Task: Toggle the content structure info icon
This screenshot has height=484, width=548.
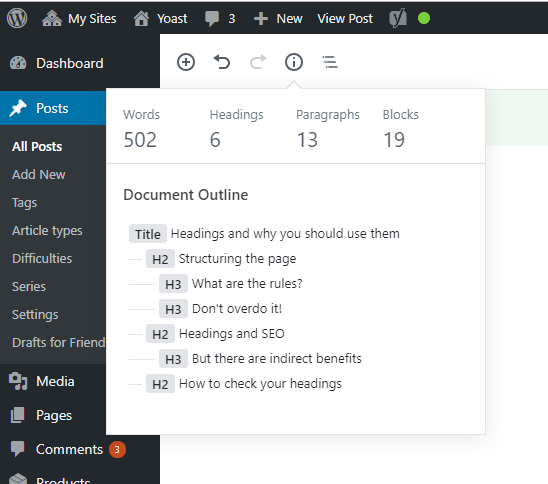Action: [294, 63]
